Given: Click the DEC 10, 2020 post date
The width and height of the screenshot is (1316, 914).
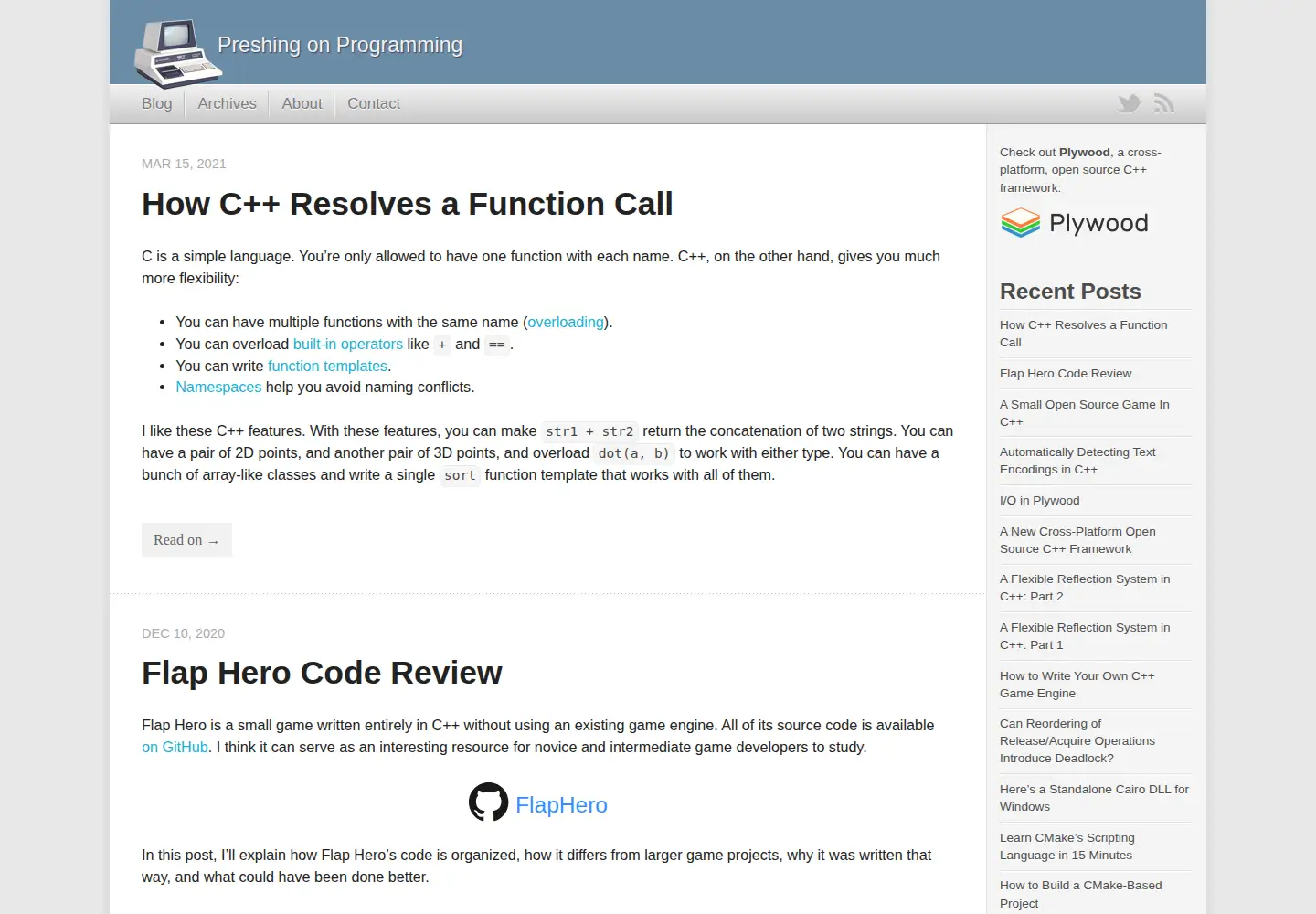Looking at the screenshot, I should (x=183, y=633).
